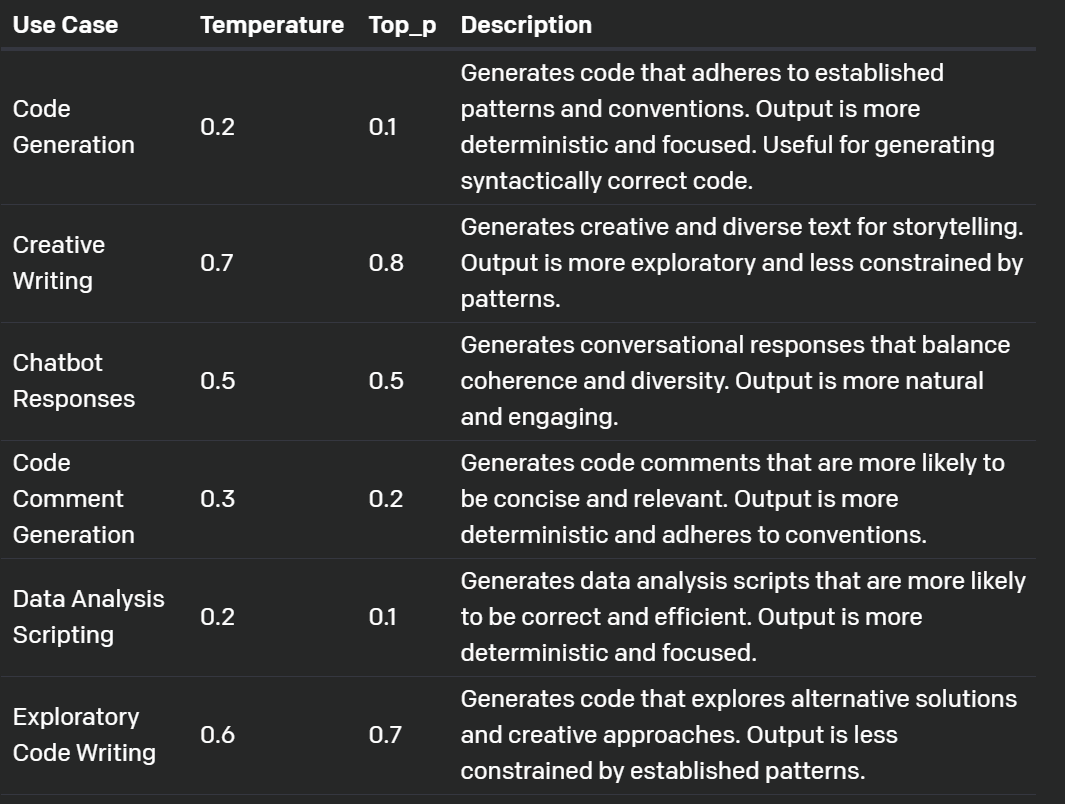This screenshot has width=1065, height=804.
Task: Click the Description column header
Action: tap(526, 25)
